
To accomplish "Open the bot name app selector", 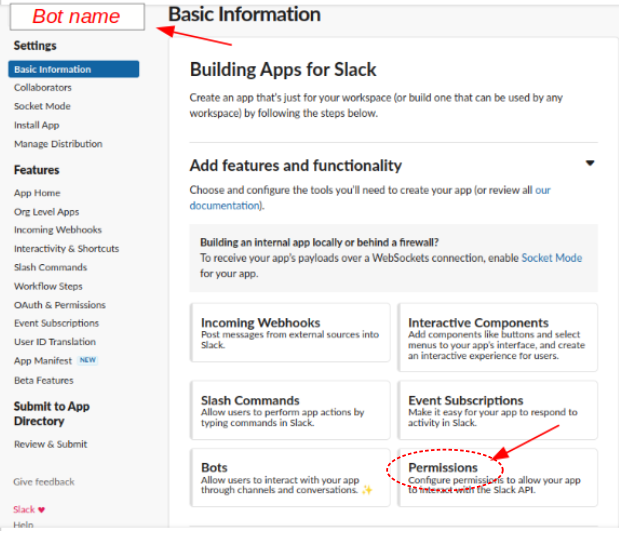I will (77, 17).
